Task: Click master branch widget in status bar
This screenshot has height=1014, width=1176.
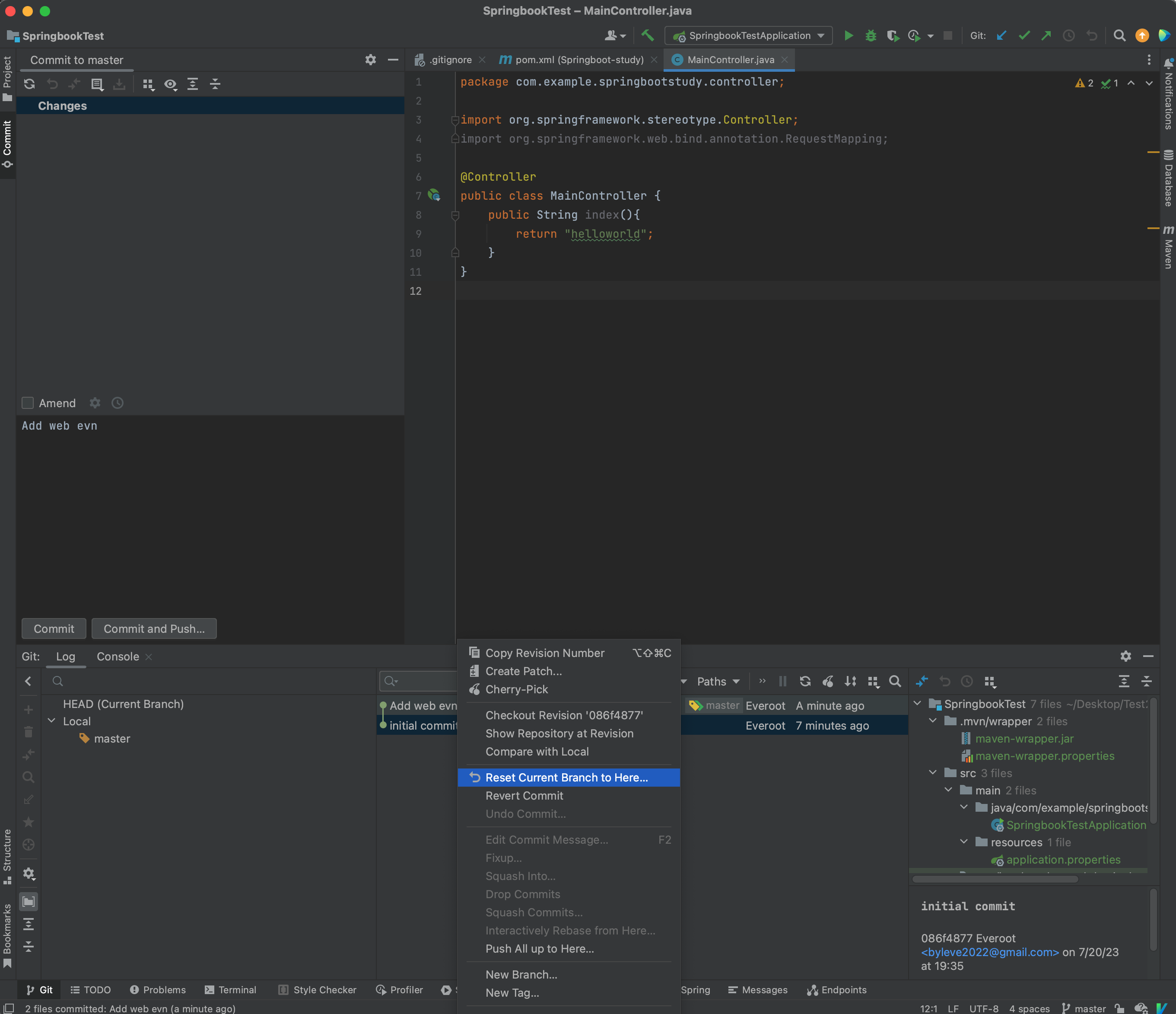Action: pyautogui.click(x=1084, y=1008)
